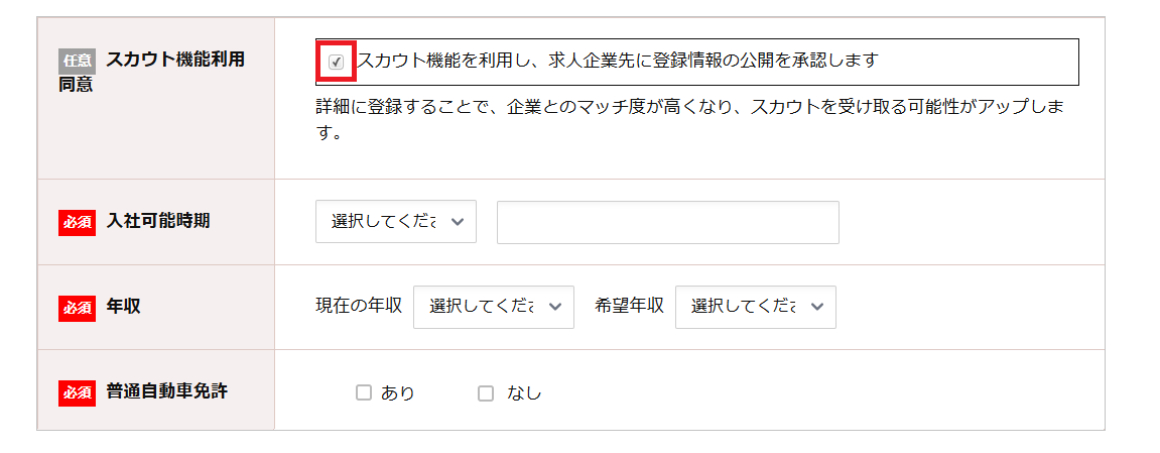Click the gray 任意 badge
1160x453 pixels.
[x=77, y=61]
